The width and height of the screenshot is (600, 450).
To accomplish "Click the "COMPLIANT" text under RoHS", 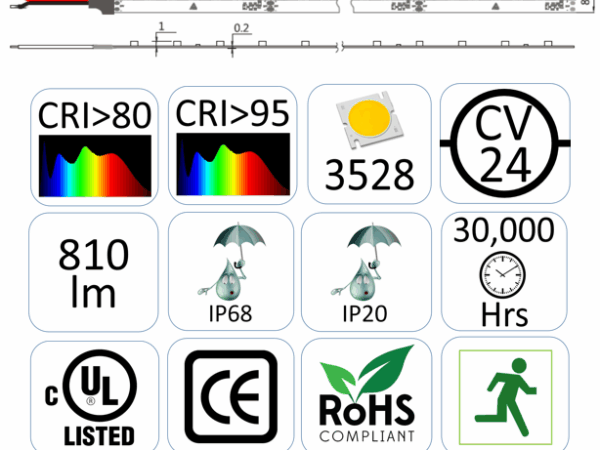I will pos(367,435).
